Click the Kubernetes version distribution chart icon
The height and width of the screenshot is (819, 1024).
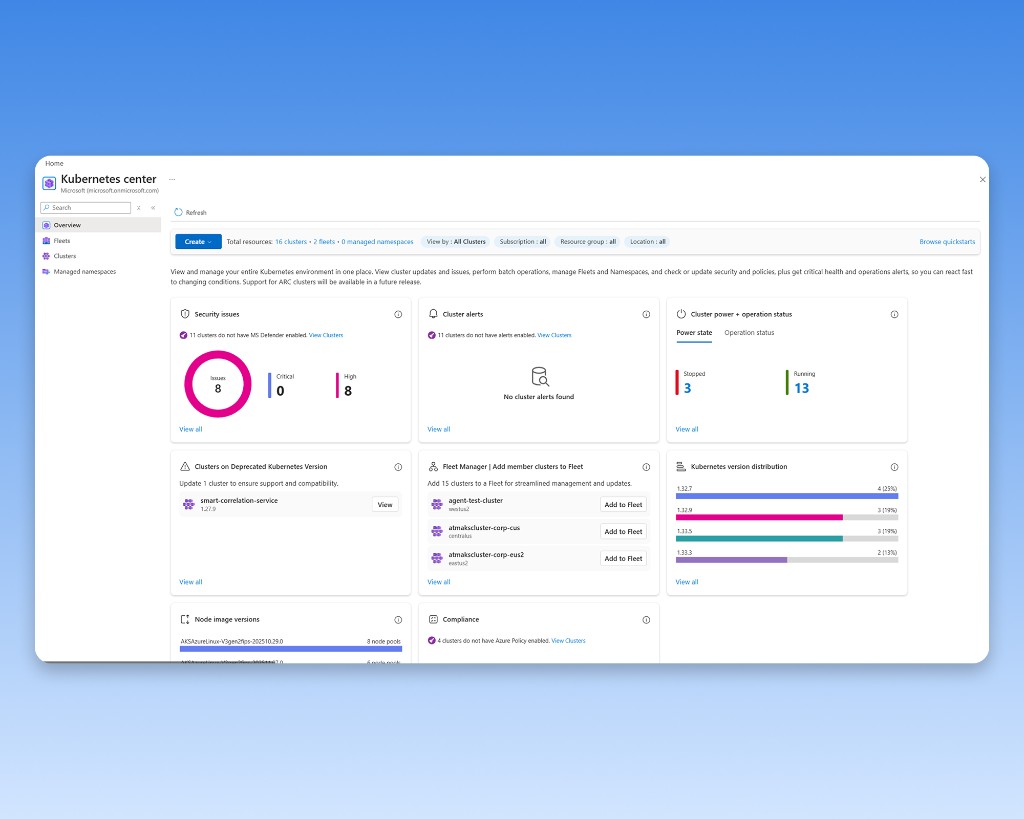[681, 466]
